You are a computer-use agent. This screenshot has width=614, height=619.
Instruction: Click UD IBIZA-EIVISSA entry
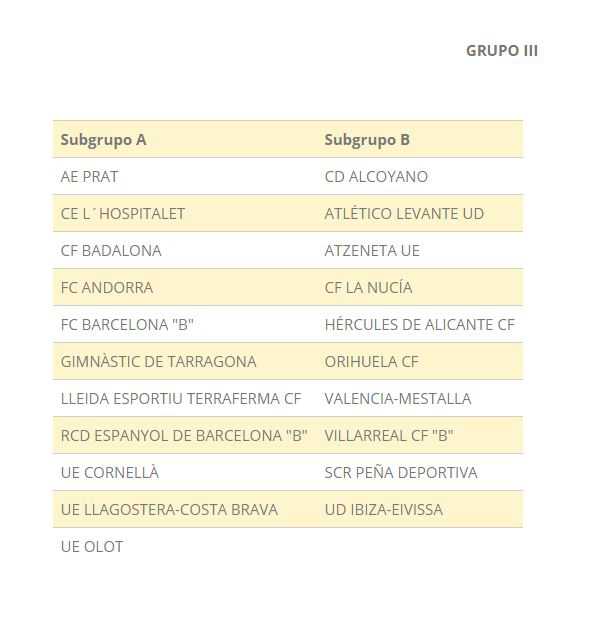(x=383, y=510)
